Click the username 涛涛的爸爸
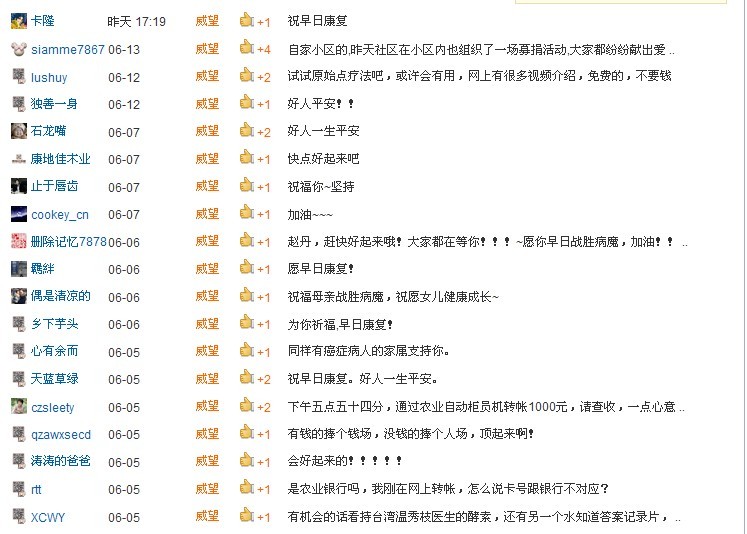Screen dimensions: 747x534 click(x=61, y=462)
